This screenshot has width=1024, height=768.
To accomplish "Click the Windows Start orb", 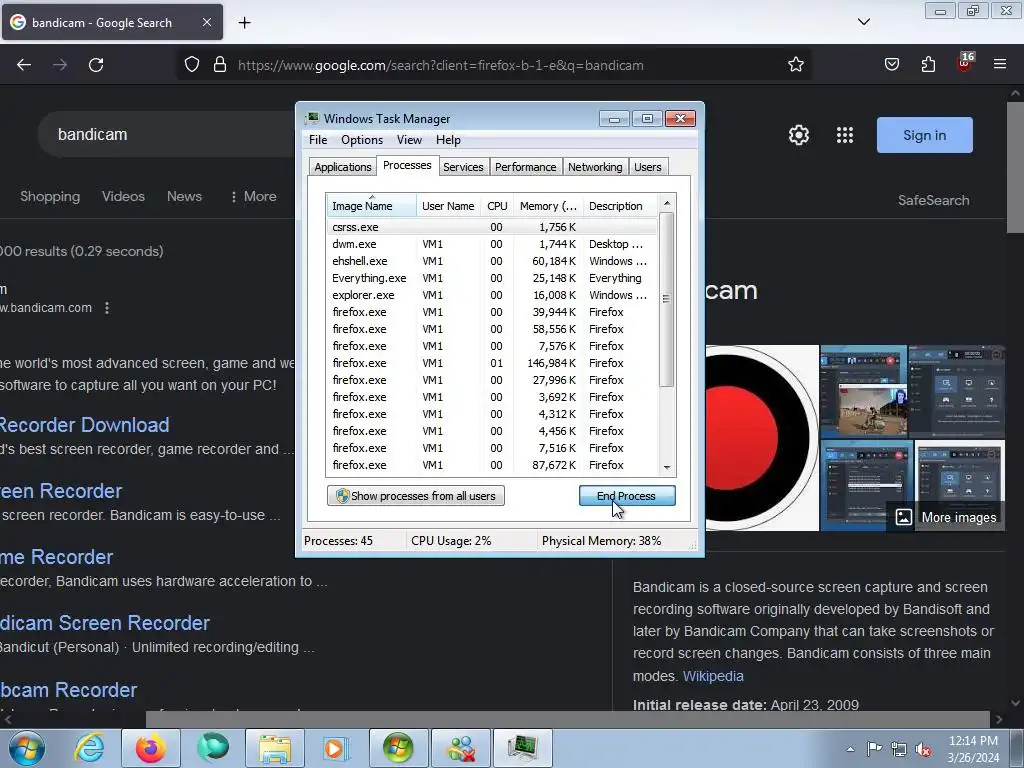I will tap(27, 748).
